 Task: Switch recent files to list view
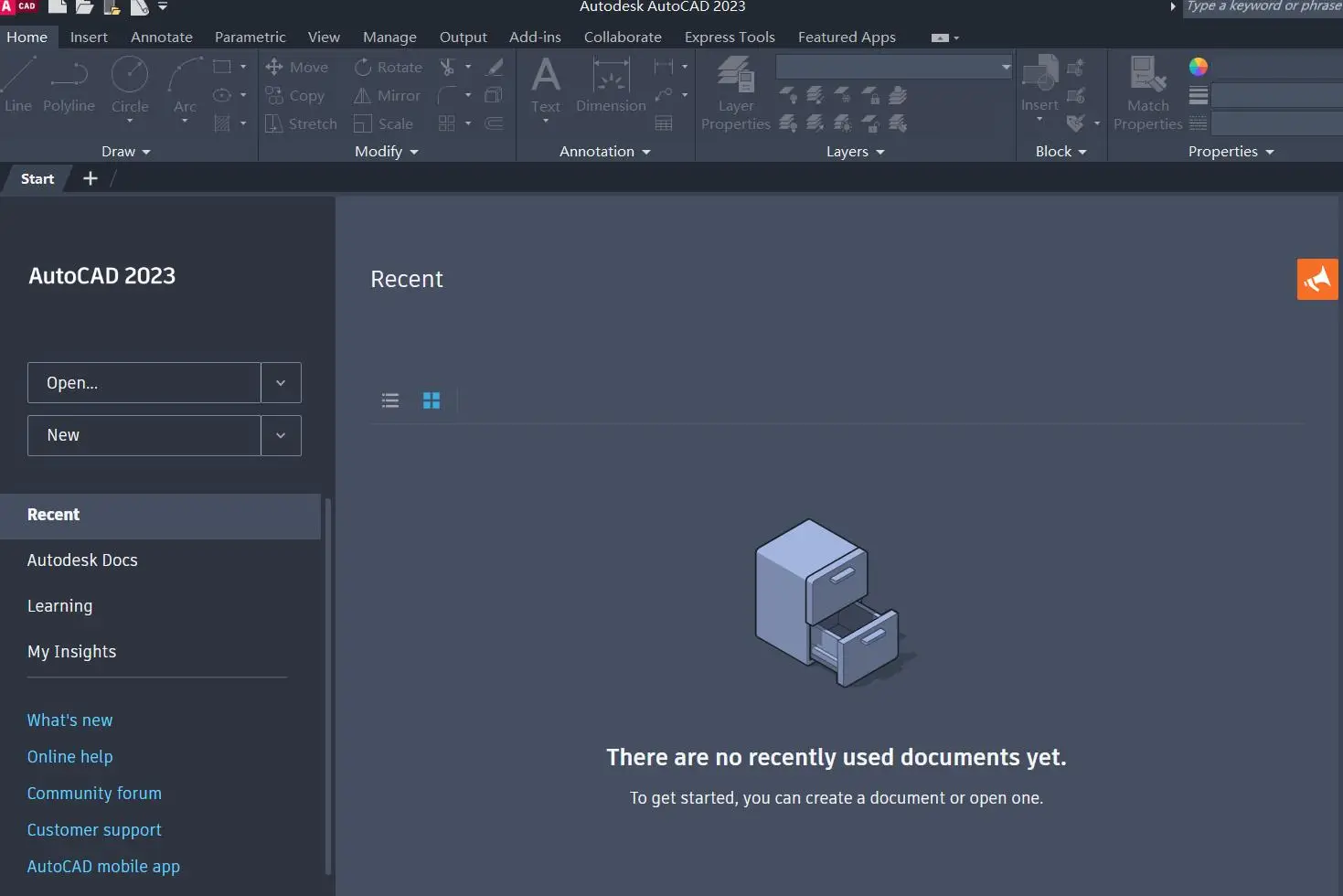point(390,400)
